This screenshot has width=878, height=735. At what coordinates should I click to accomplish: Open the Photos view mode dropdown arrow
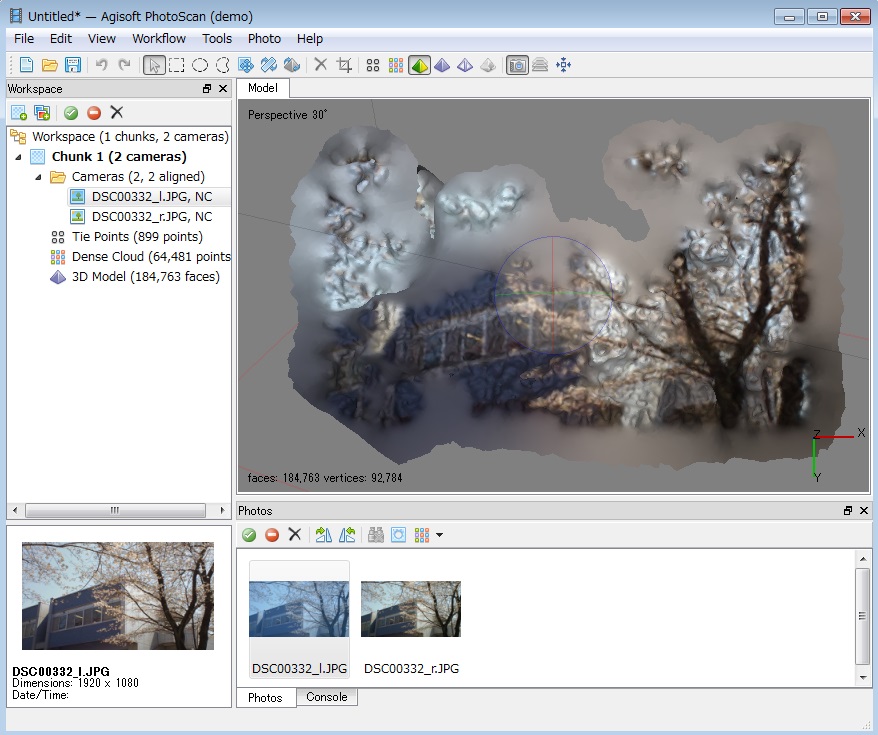tap(439, 536)
